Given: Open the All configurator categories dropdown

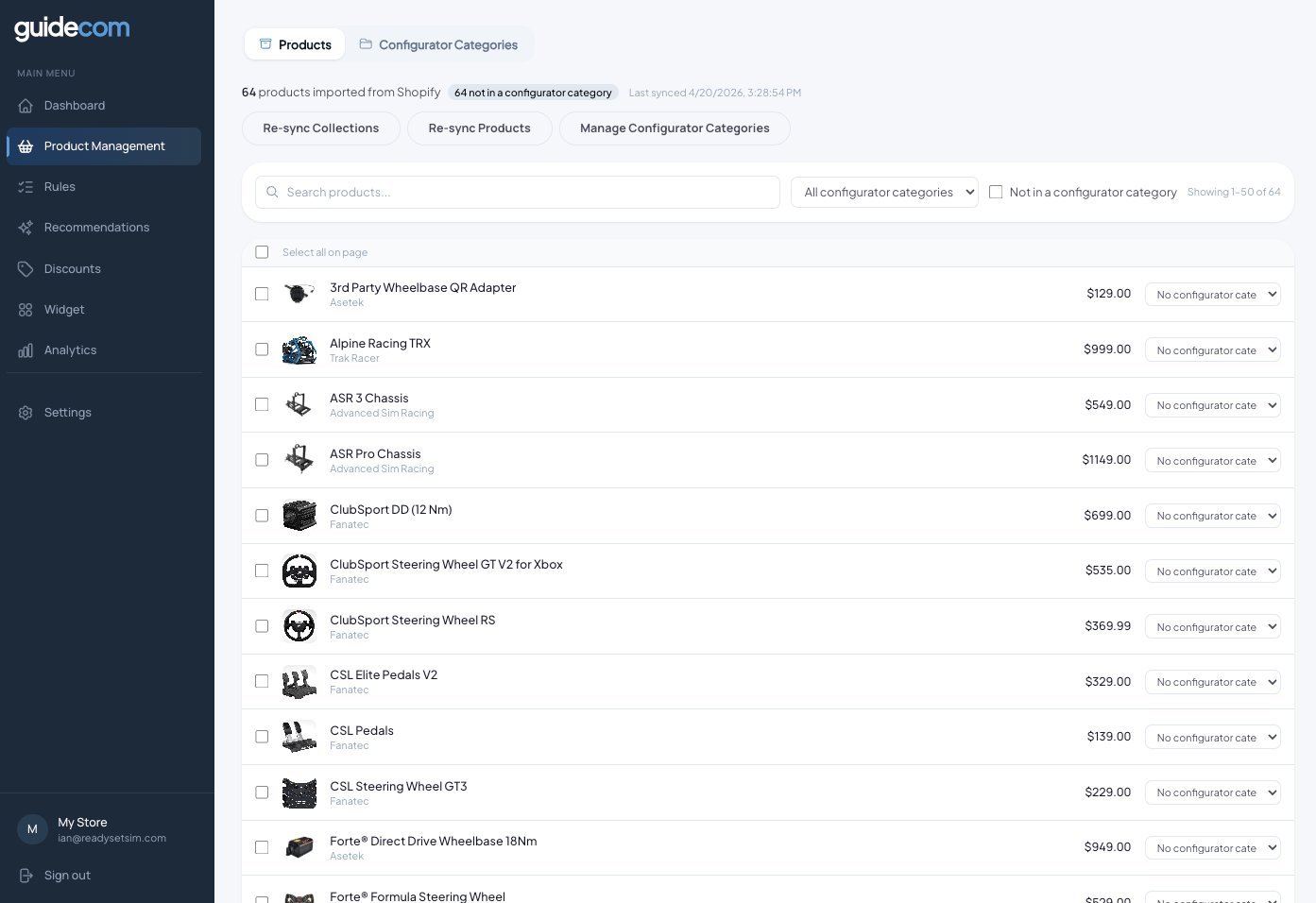Looking at the screenshot, I should point(884,192).
